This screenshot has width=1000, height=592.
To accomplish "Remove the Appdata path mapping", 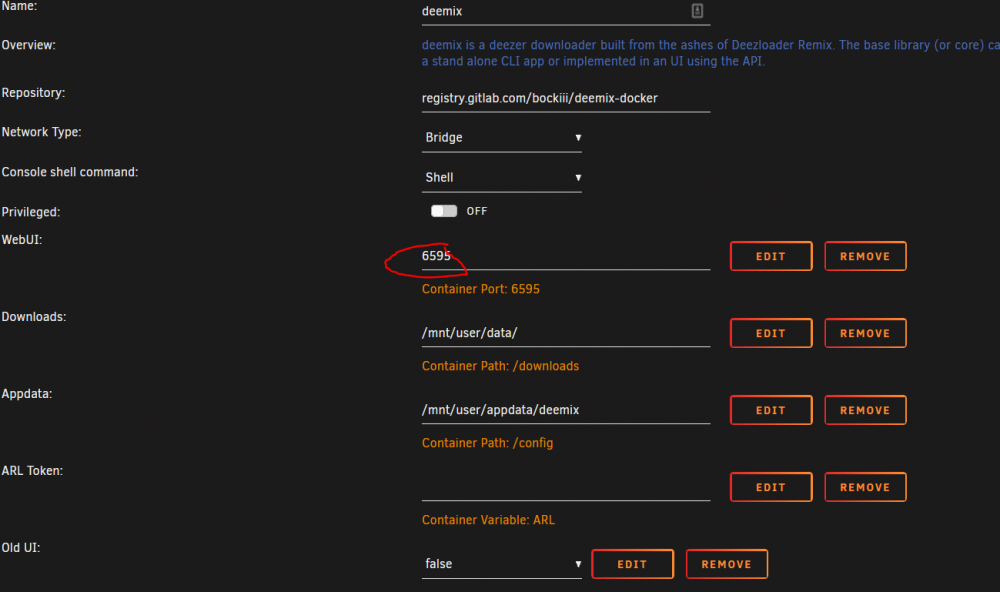I will pyautogui.click(x=865, y=410).
